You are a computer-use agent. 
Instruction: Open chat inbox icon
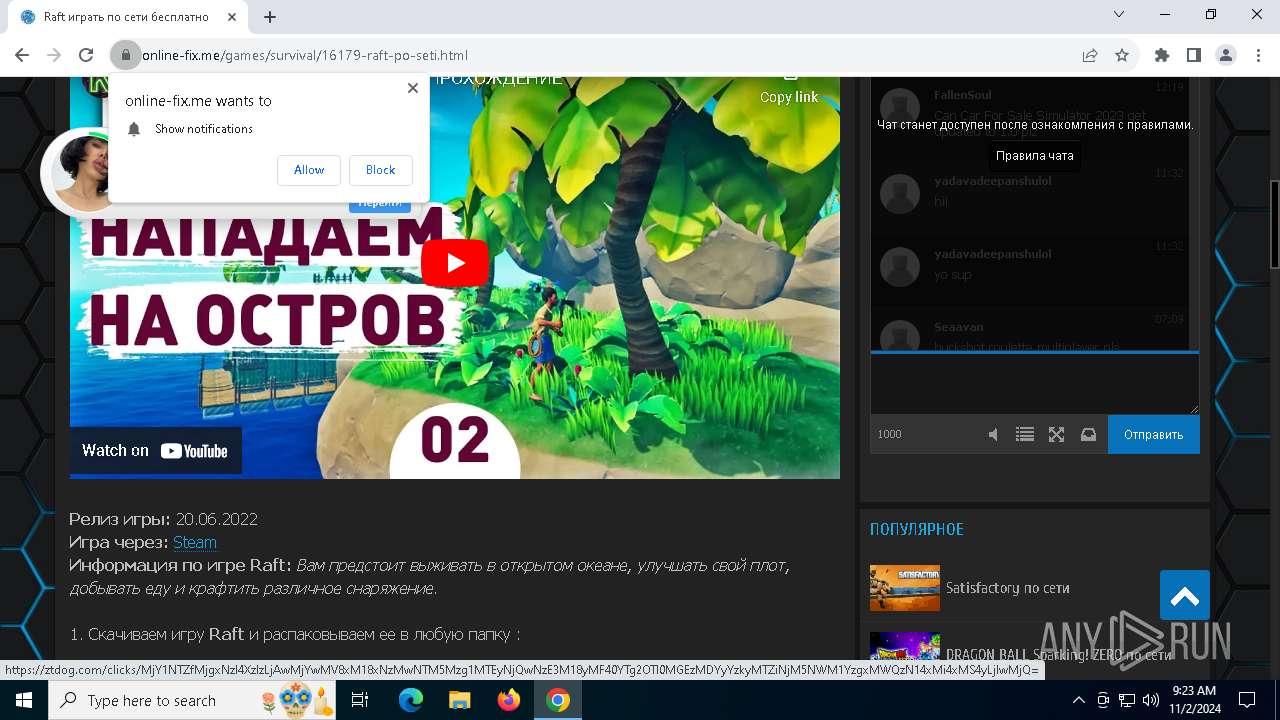(1089, 435)
